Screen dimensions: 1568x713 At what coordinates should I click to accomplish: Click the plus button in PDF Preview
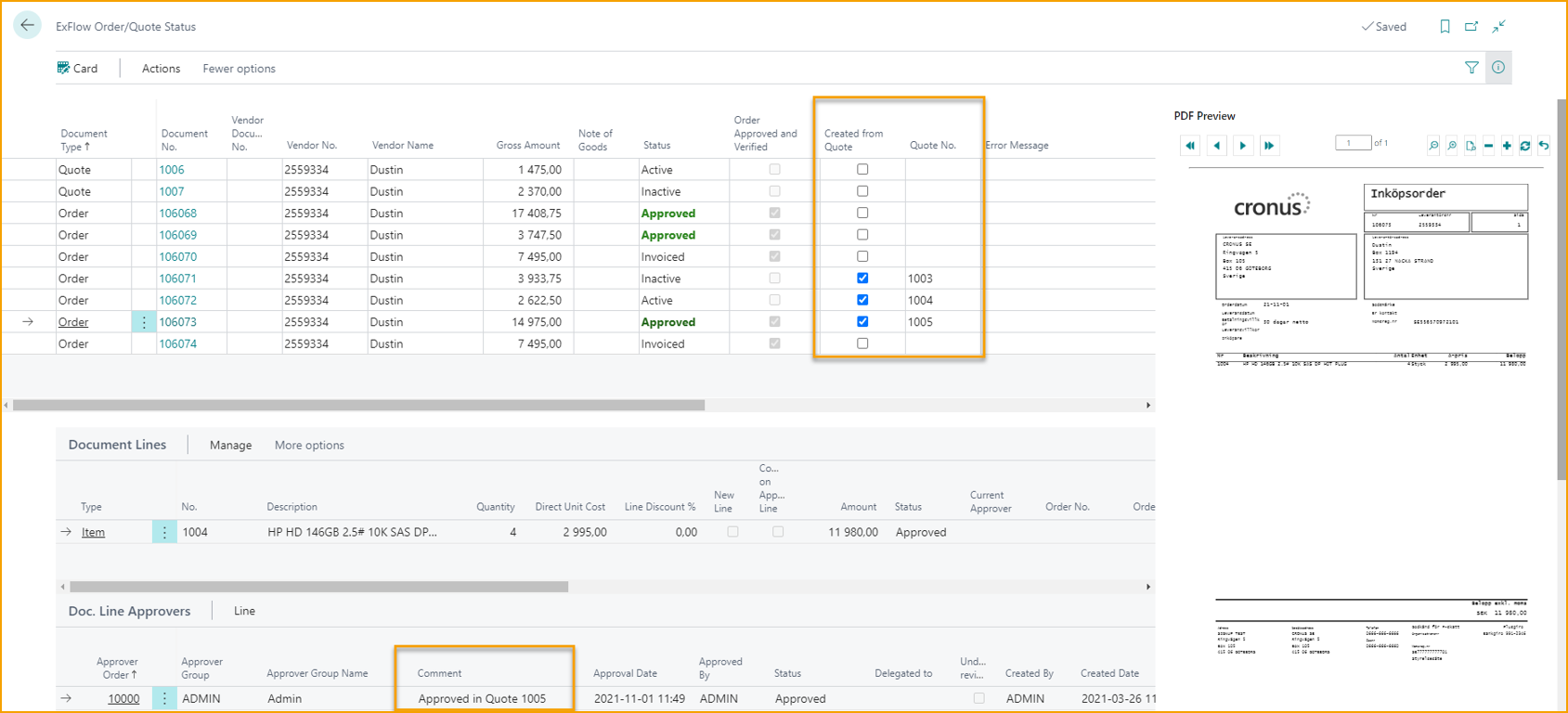(x=1507, y=146)
